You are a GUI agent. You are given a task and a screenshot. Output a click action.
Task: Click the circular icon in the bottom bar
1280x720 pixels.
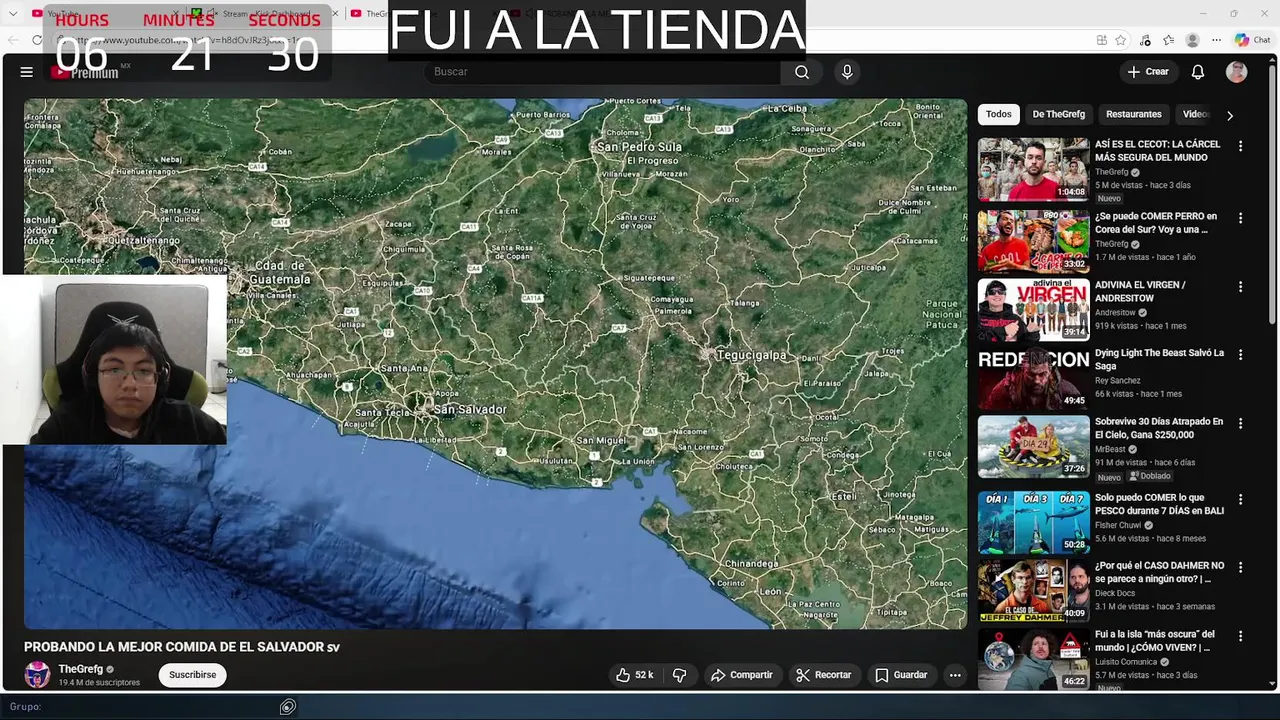coord(288,707)
